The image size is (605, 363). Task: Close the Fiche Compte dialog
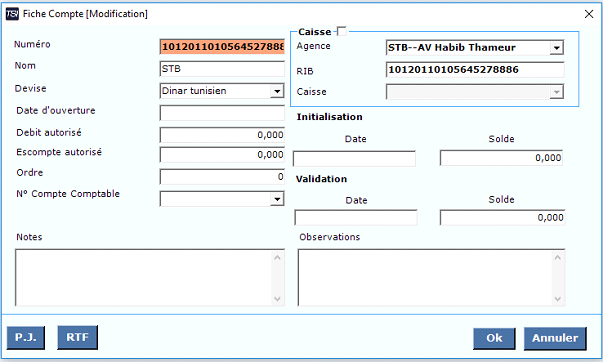[x=588, y=14]
